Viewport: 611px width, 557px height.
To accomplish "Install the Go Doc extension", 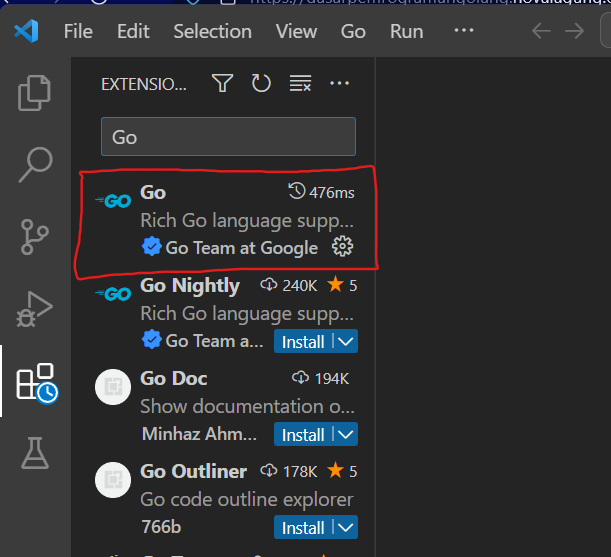I will click(303, 434).
